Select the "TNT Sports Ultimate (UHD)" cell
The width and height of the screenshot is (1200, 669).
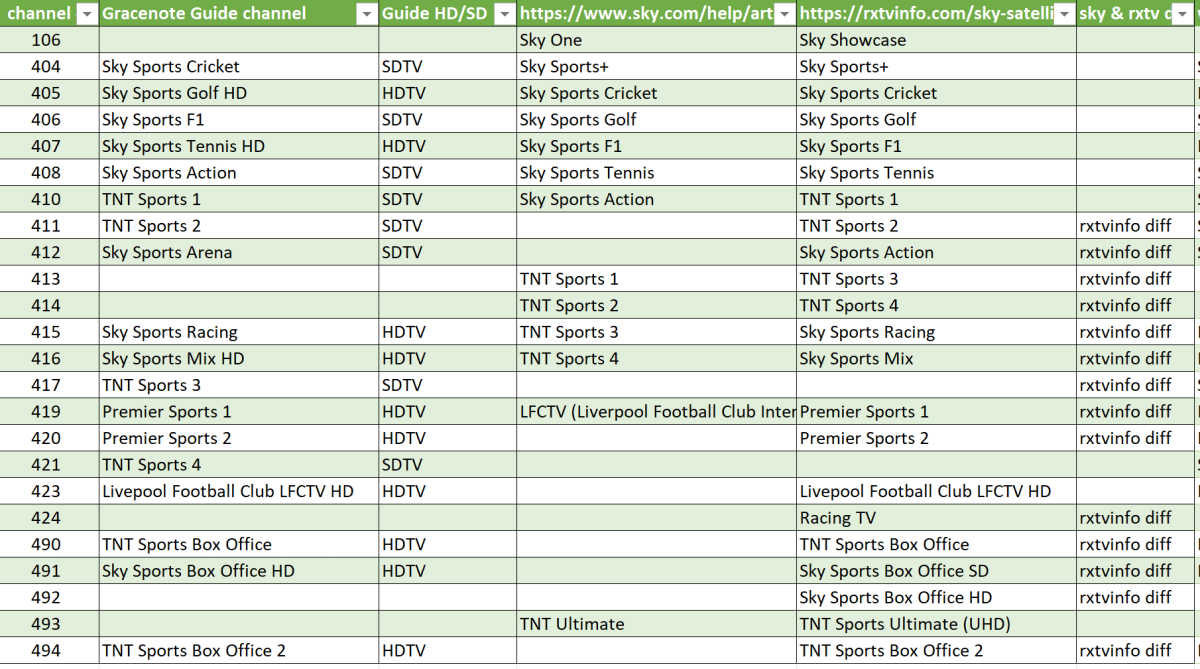click(904, 624)
